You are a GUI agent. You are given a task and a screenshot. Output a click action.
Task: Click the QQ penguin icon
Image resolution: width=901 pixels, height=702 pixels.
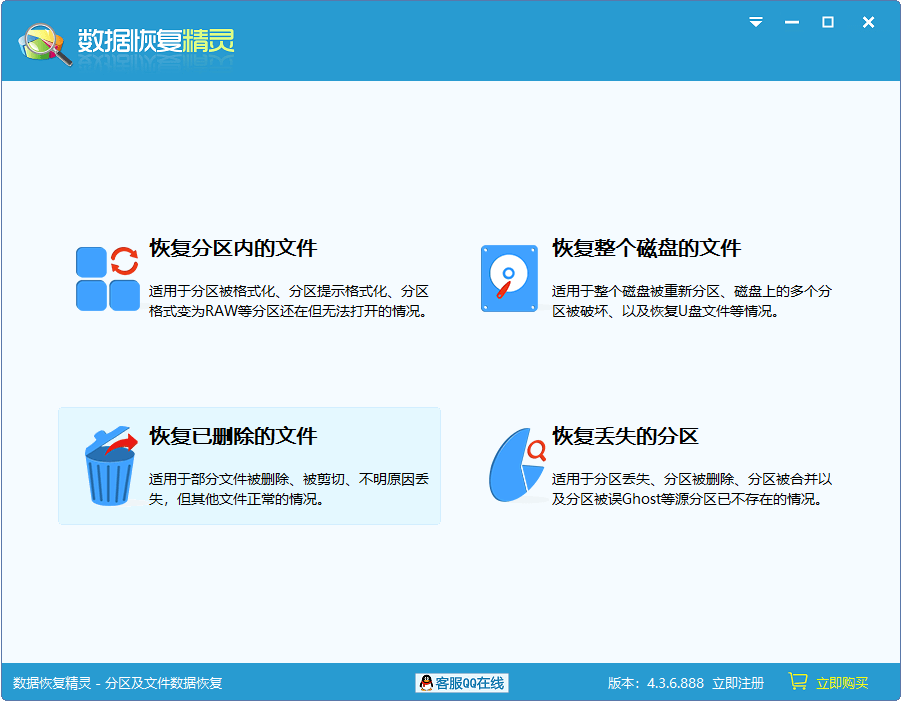click(426, 682)
